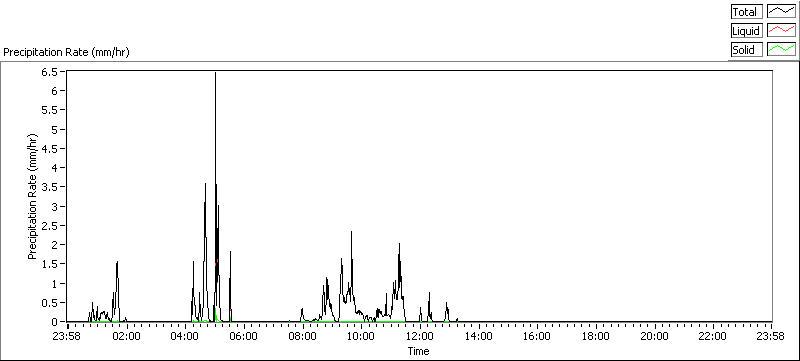Click the 0 y-axis minimum value
800x361 pixels.
(x=54, y=322)
